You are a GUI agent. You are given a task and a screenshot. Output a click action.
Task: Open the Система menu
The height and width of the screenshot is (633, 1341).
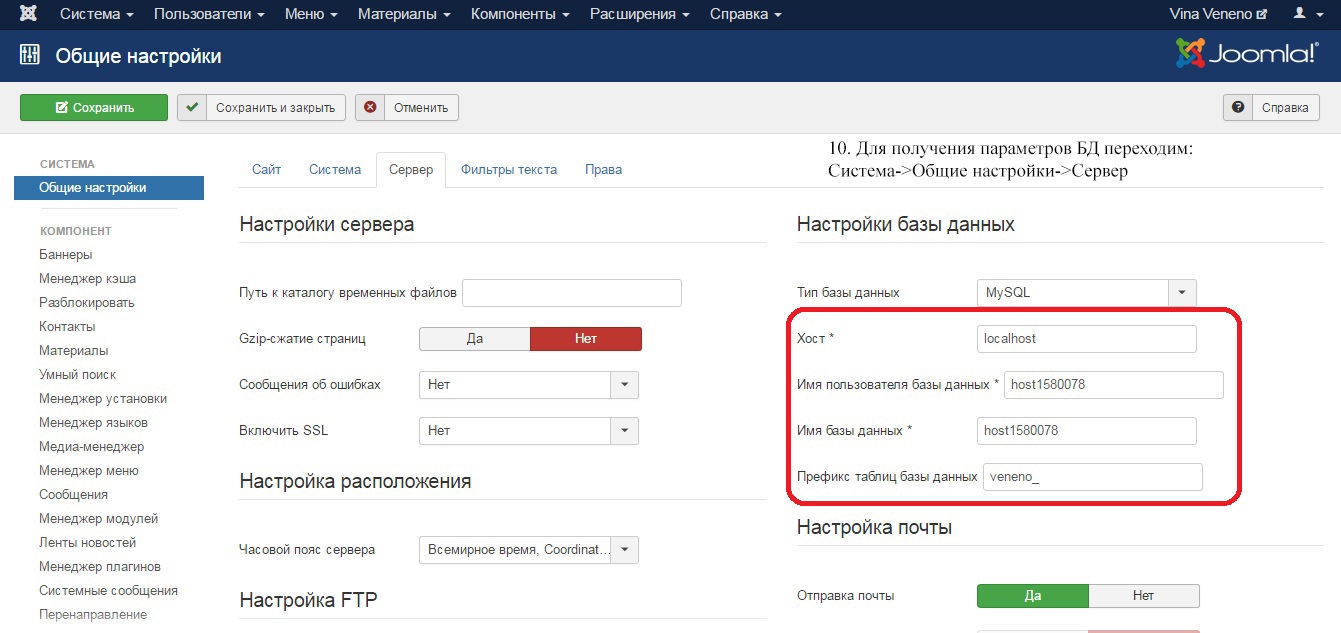(97, 14)
